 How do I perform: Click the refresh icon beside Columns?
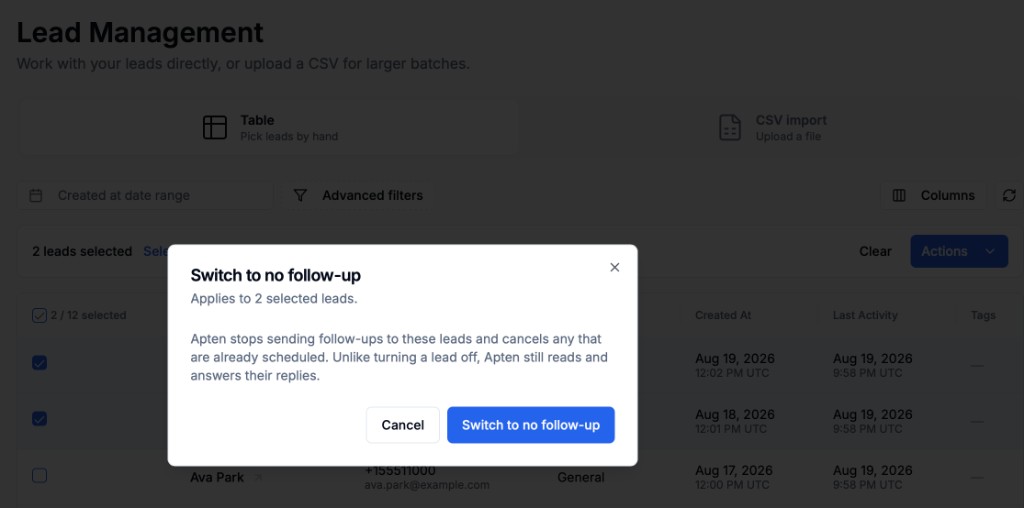pos(1009,195)
